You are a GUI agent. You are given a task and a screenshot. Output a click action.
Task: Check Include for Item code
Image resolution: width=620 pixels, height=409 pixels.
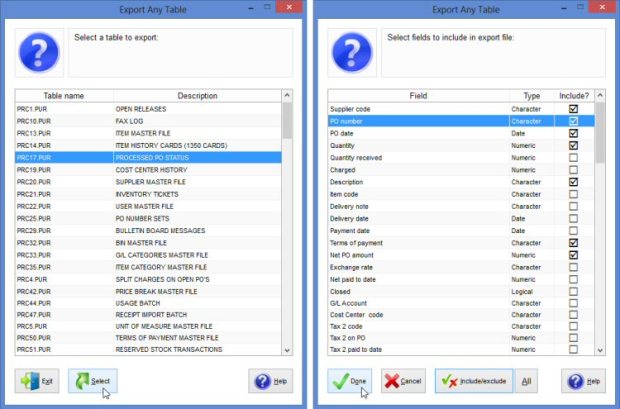point(573,194)
